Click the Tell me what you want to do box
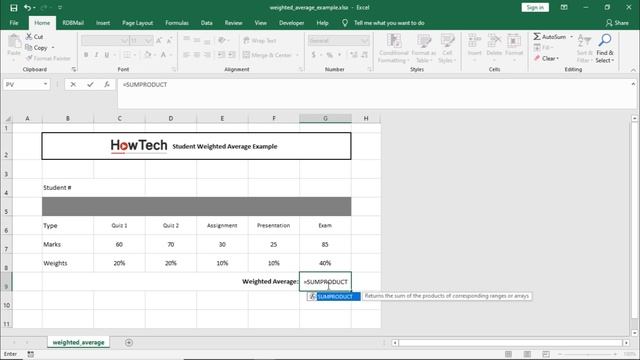 coord(389,23)
